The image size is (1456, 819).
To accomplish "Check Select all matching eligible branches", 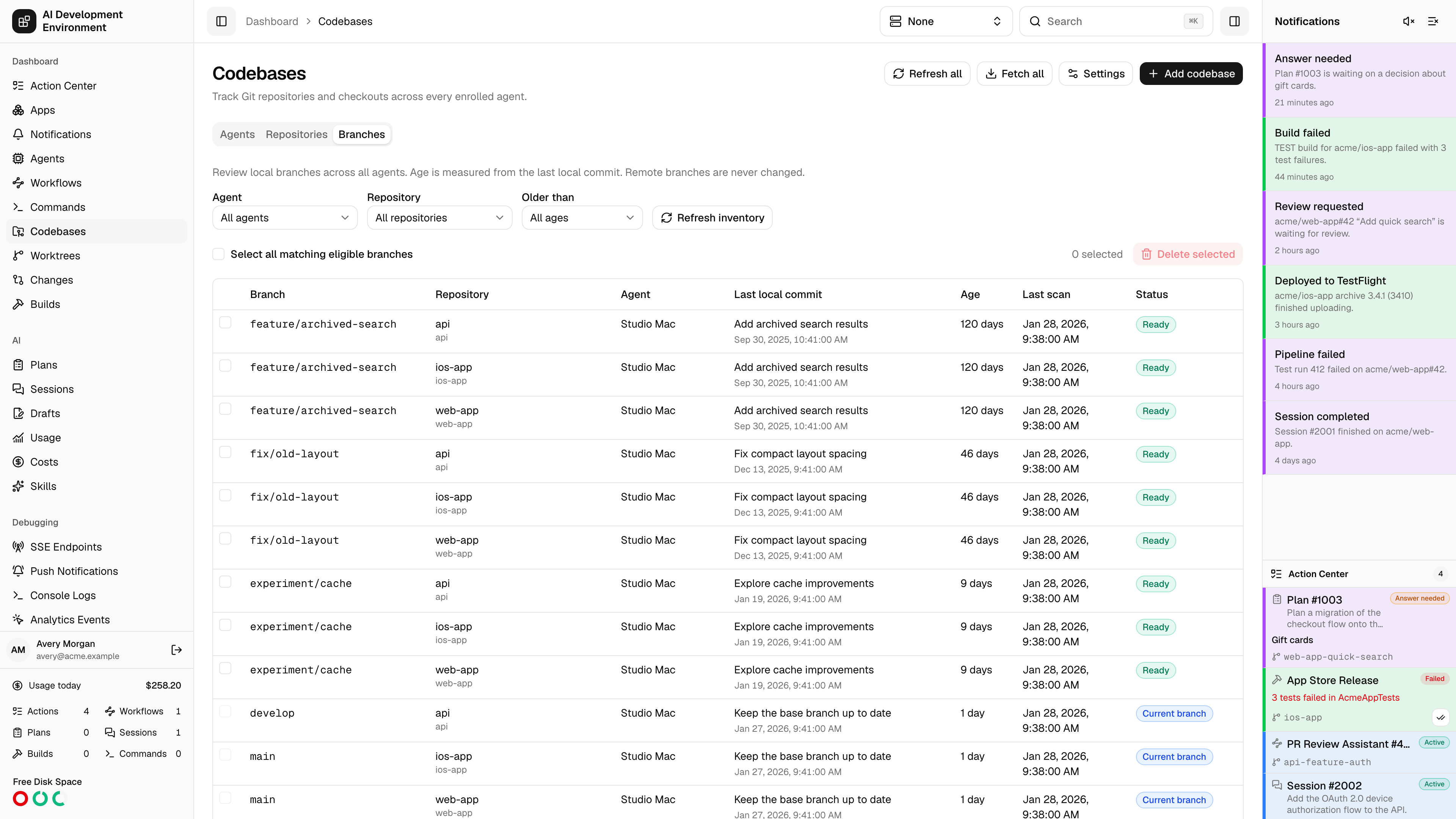I will coord(218,254).
